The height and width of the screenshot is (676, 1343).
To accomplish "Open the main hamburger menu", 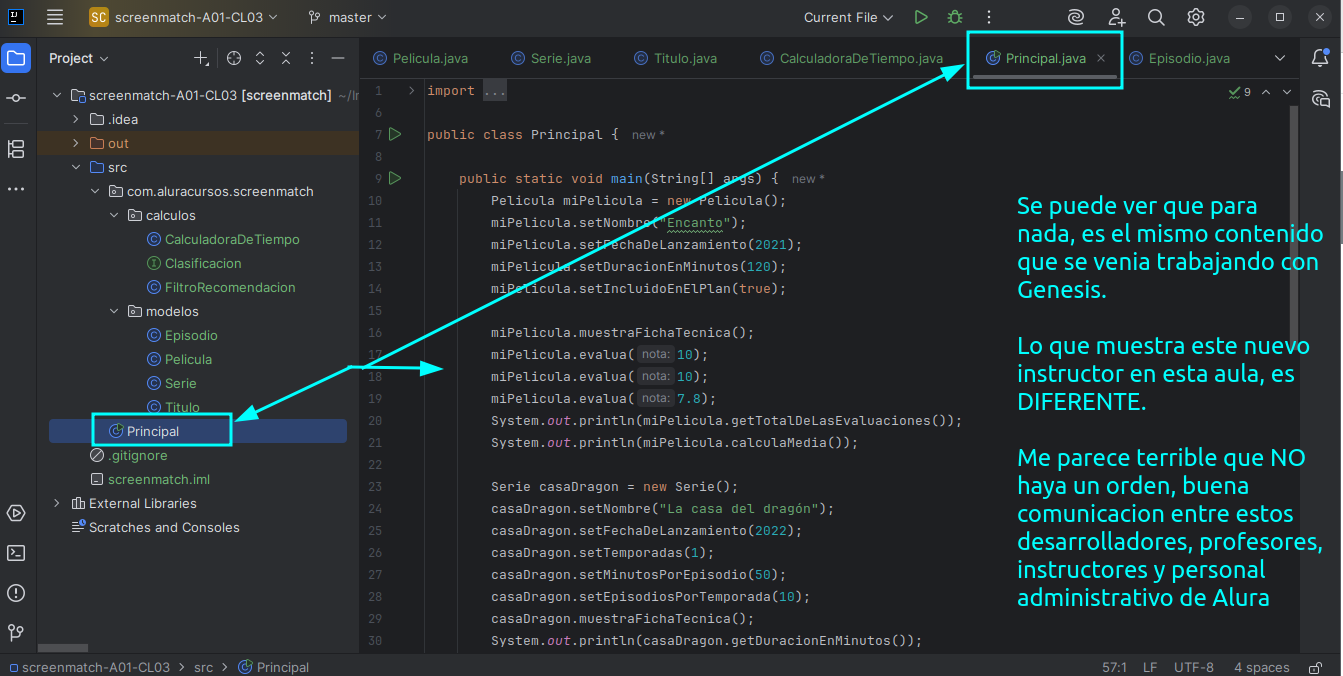I will (55, 17).
